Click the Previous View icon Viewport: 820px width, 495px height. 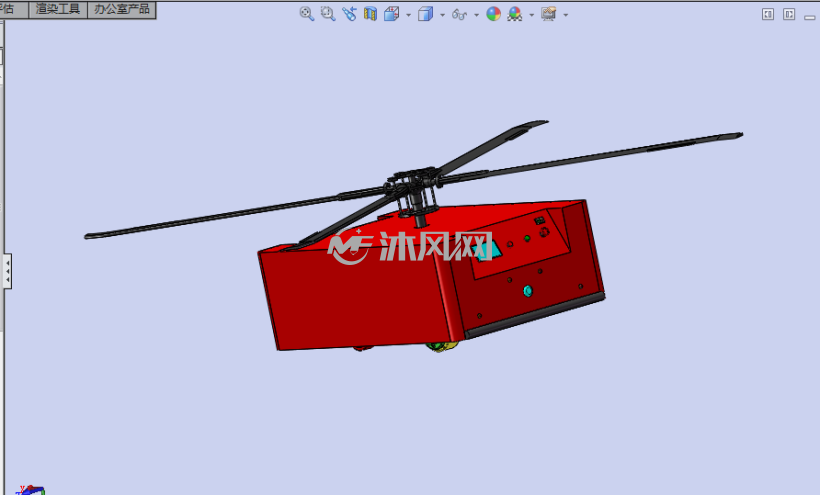[x=349, y=14]
